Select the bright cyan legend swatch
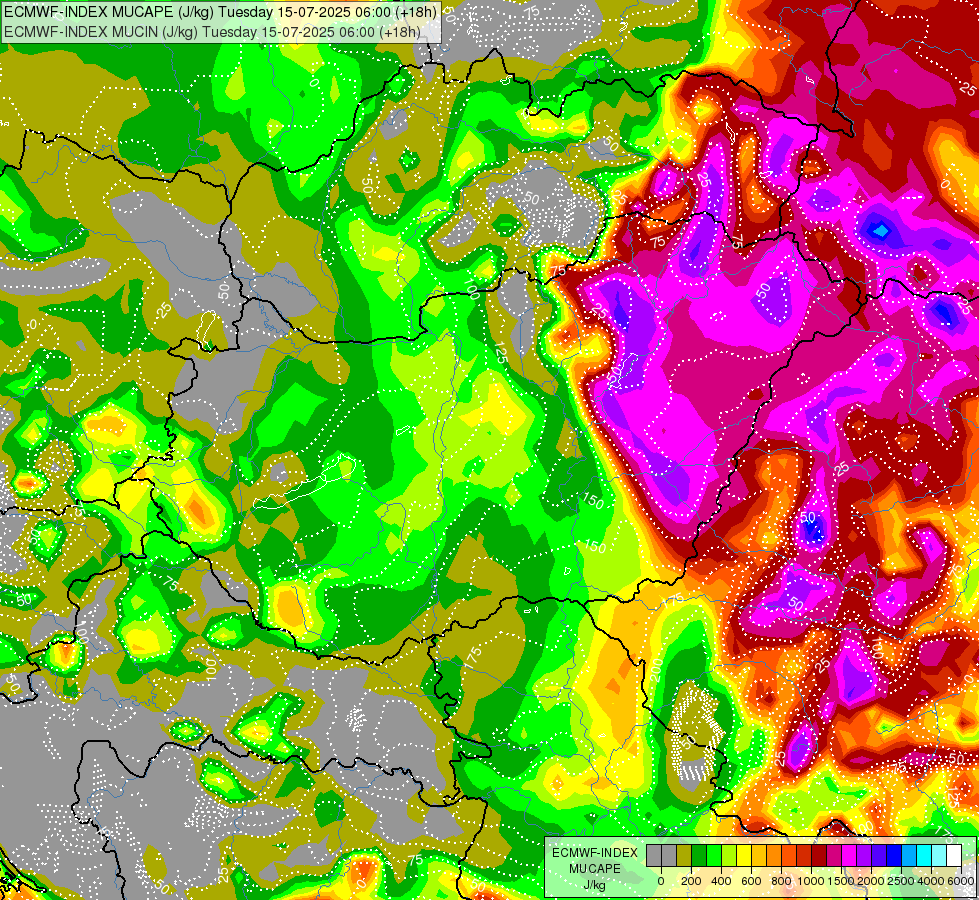The height and width of the screenshot is (900, 979). click(923, 856)
